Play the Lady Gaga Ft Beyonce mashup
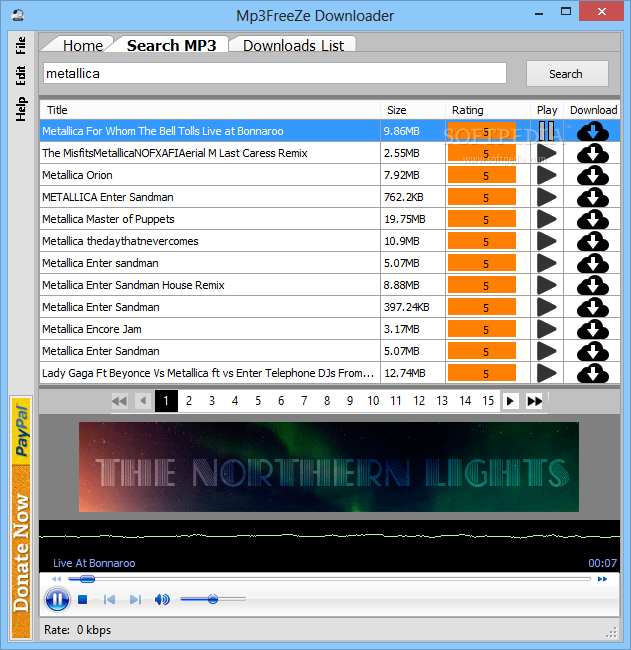 coord(546,373)
